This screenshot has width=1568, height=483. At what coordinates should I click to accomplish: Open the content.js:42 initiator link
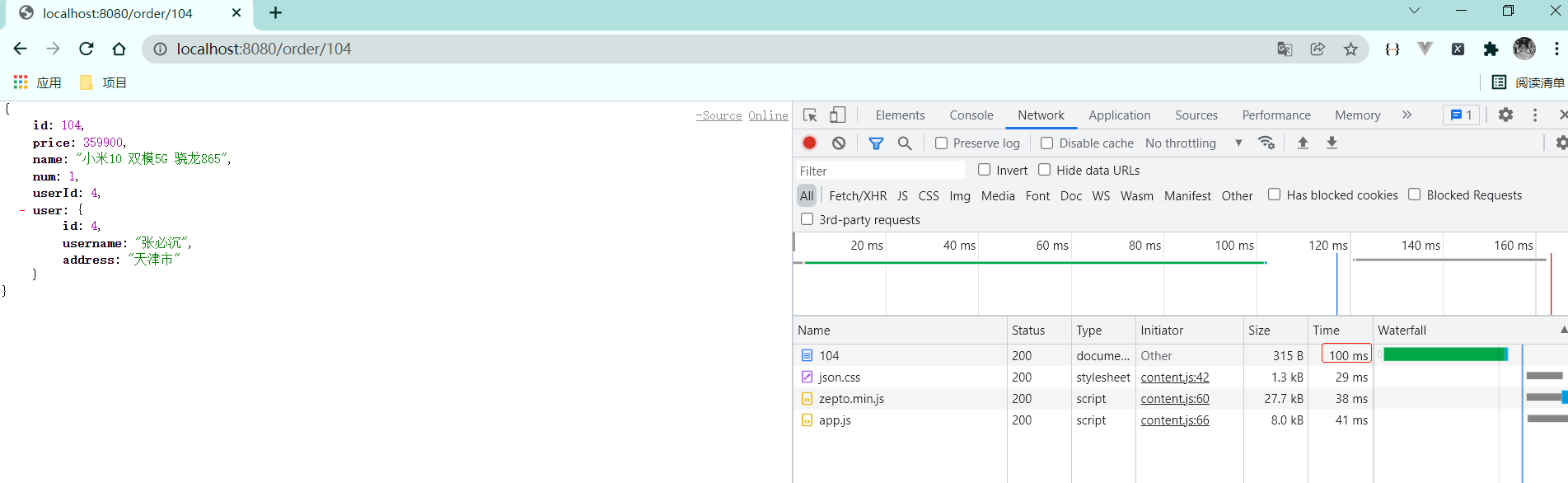[1175, 377]
